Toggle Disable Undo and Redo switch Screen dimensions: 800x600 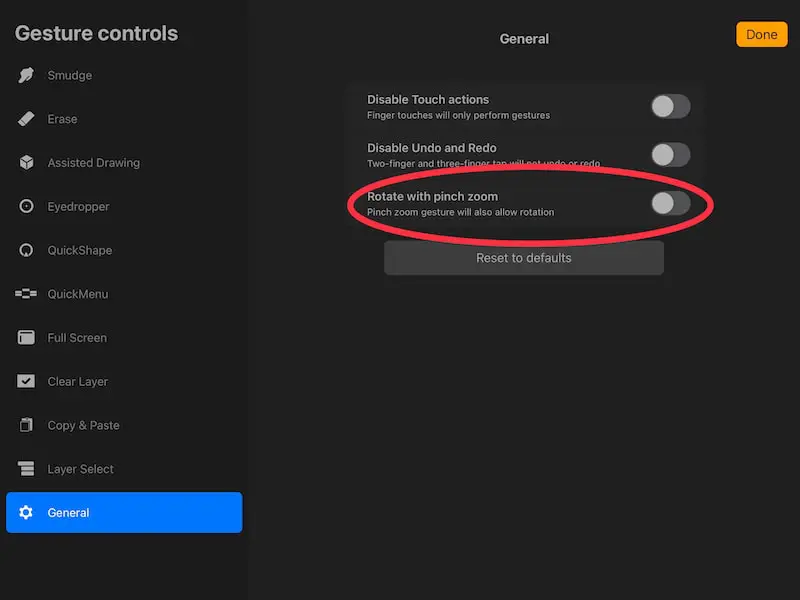tap(670, 155)
